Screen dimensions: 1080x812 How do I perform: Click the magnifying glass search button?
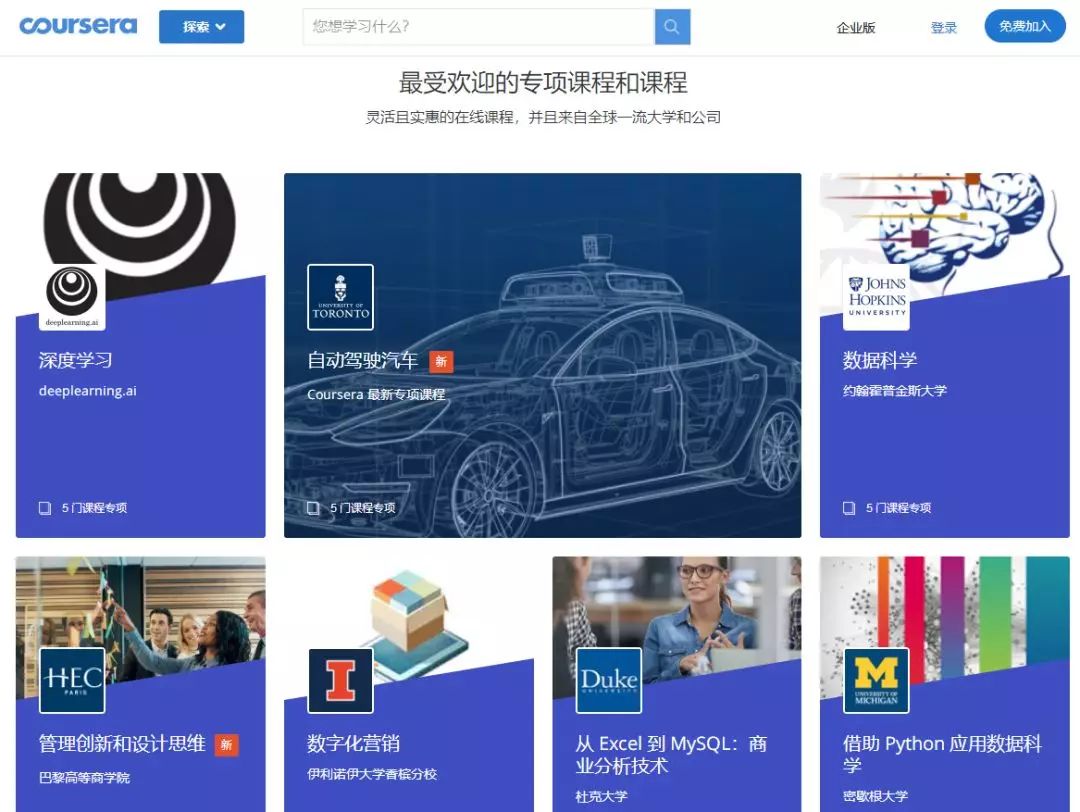click(x=672, y=27)
